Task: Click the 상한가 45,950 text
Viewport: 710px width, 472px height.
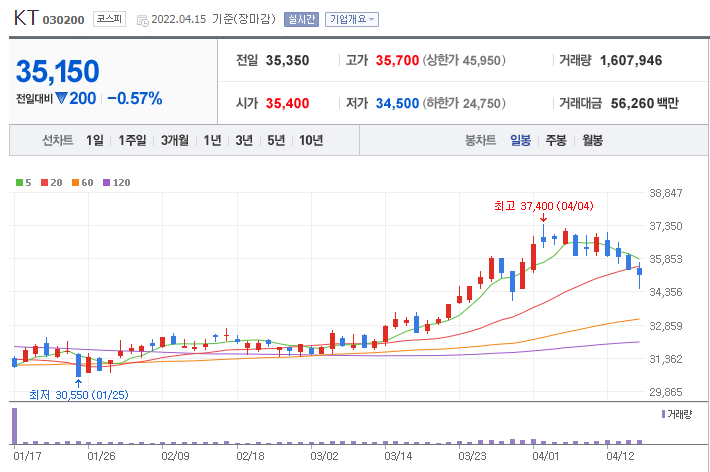Action: coord(464,60)
